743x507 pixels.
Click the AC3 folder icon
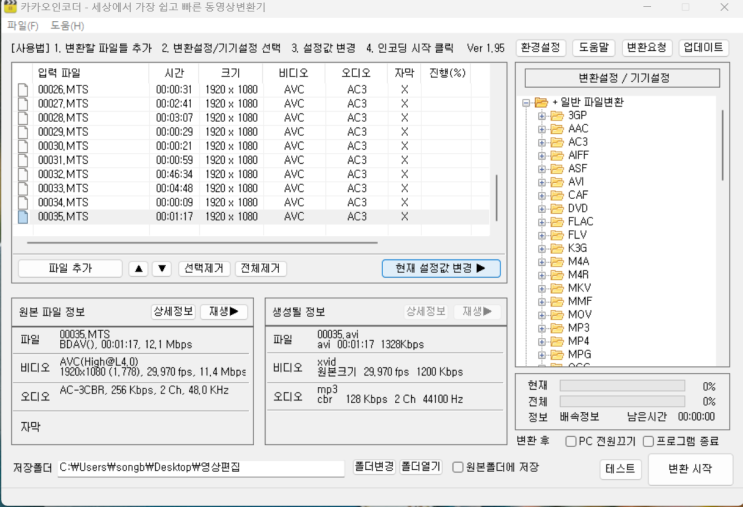[x=557, y=142]
